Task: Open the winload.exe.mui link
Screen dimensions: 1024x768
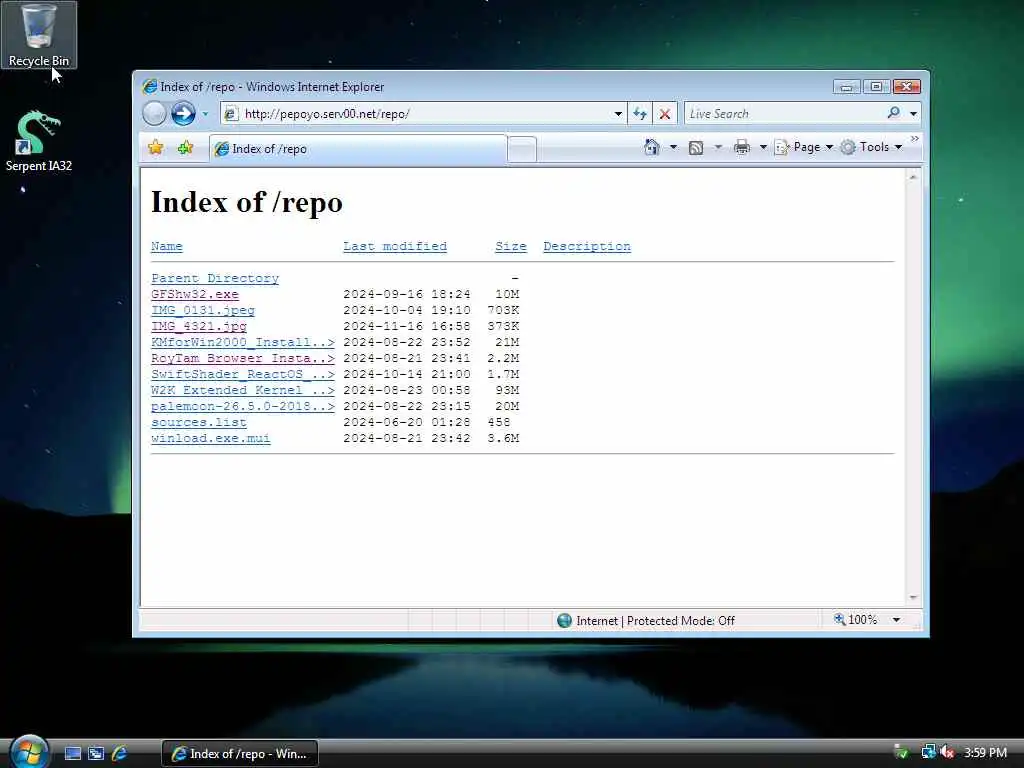Action: [210, 438]
